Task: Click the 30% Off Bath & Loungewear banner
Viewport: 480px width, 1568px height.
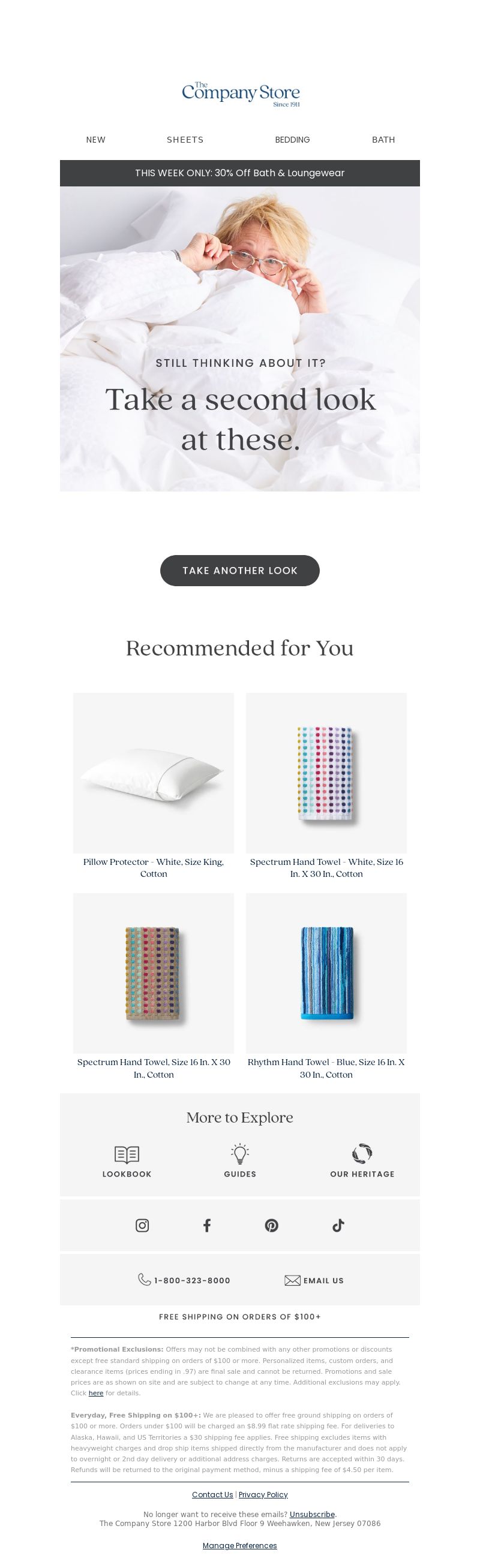Action: click(x=240, y=173)
